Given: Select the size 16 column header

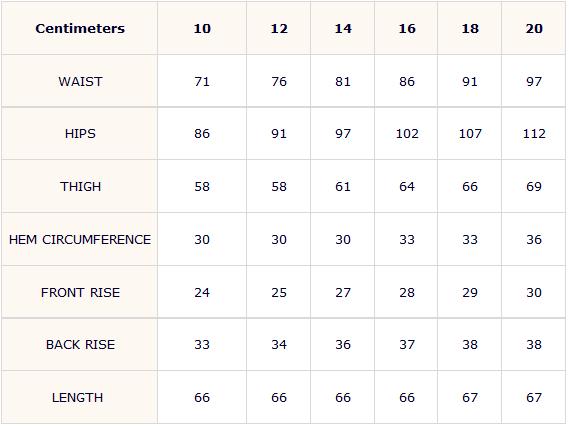Looking at the screenshot, I should 407,29.
